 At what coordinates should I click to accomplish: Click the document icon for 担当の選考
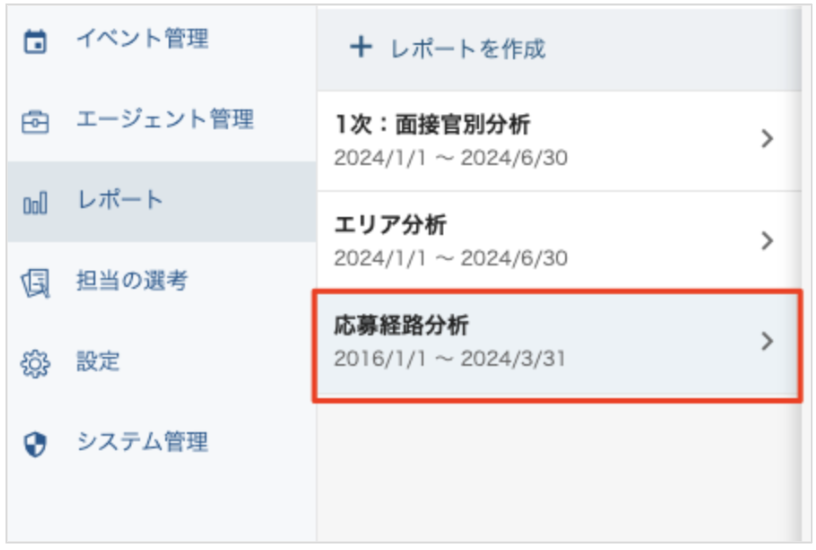click(35, 284)
